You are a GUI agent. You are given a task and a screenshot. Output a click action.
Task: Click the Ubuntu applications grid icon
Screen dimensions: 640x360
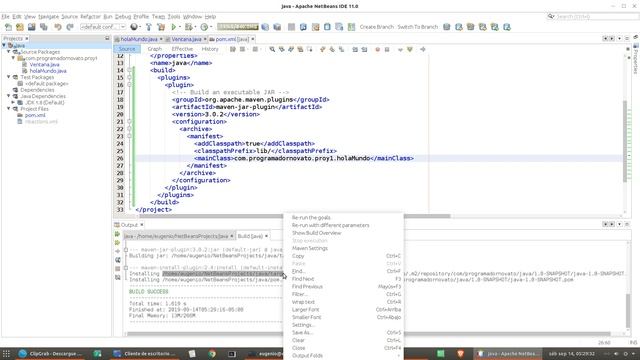click(x=6, y=353)
